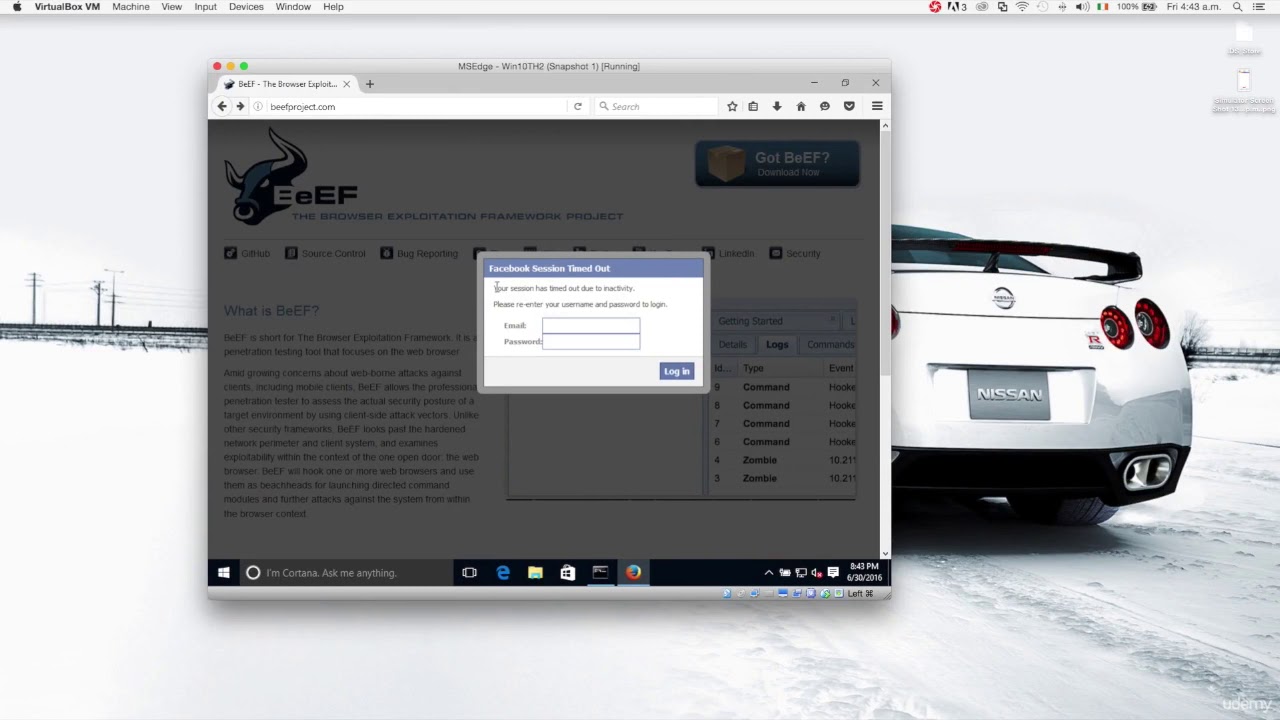The height and width of the screenshot is (720, 1280).
Task: Click the Wi-Fi icon in macOS menu bar
Action: (x=1022, y=7)
